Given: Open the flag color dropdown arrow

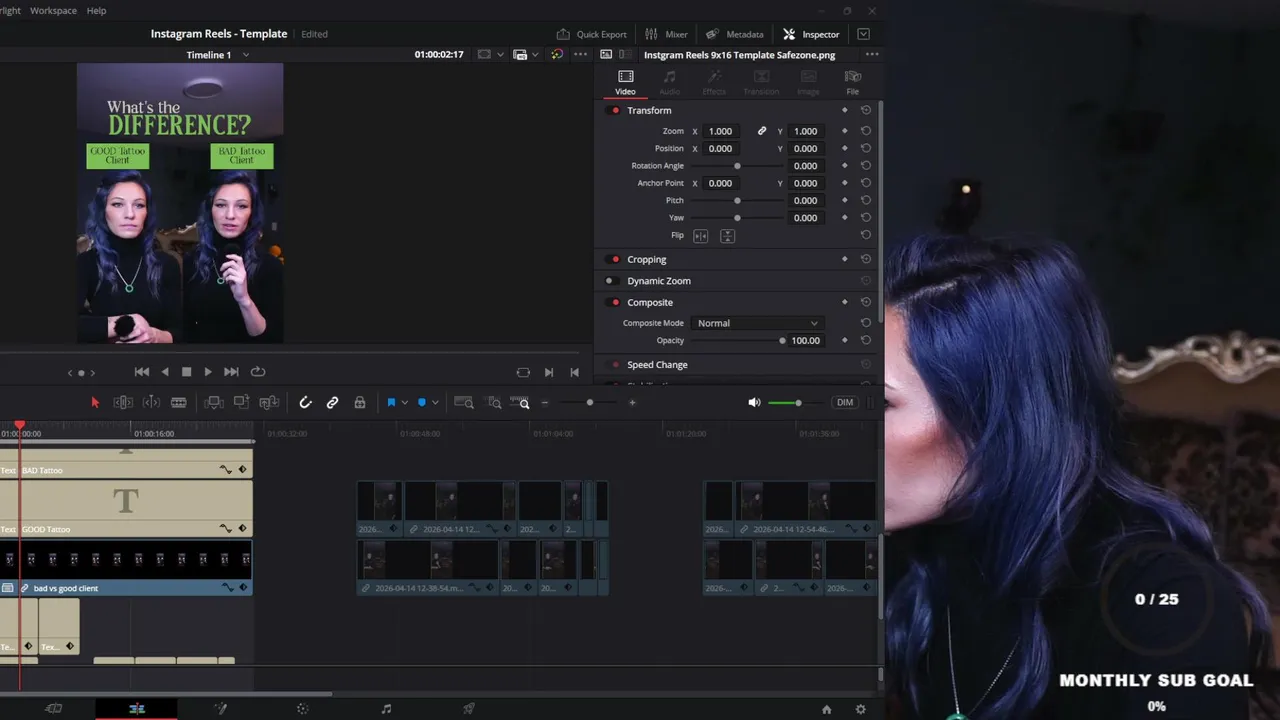Looking at the screenshot, I should pos(404,403).
